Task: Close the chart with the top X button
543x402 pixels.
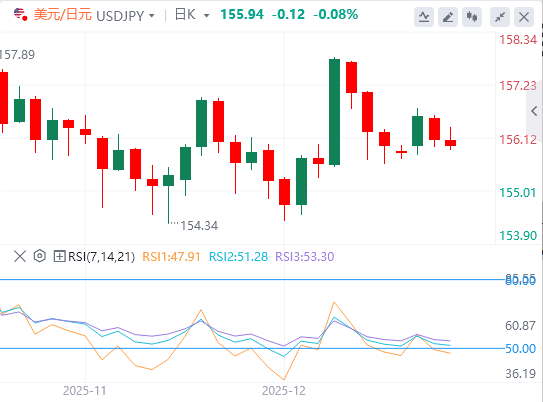Action: [524, 17]
